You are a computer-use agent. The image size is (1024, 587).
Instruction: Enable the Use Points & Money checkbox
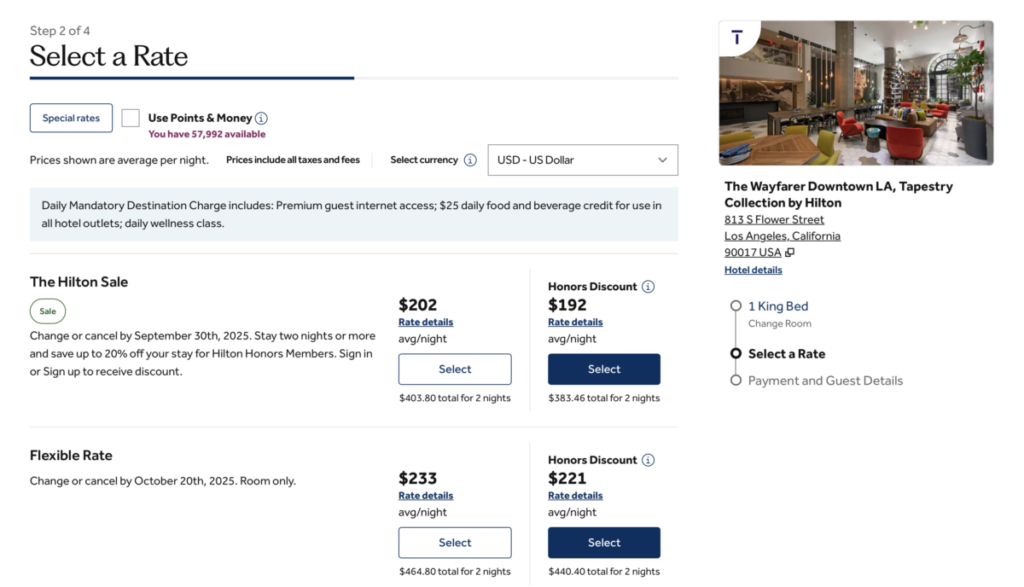click(131, 118)
